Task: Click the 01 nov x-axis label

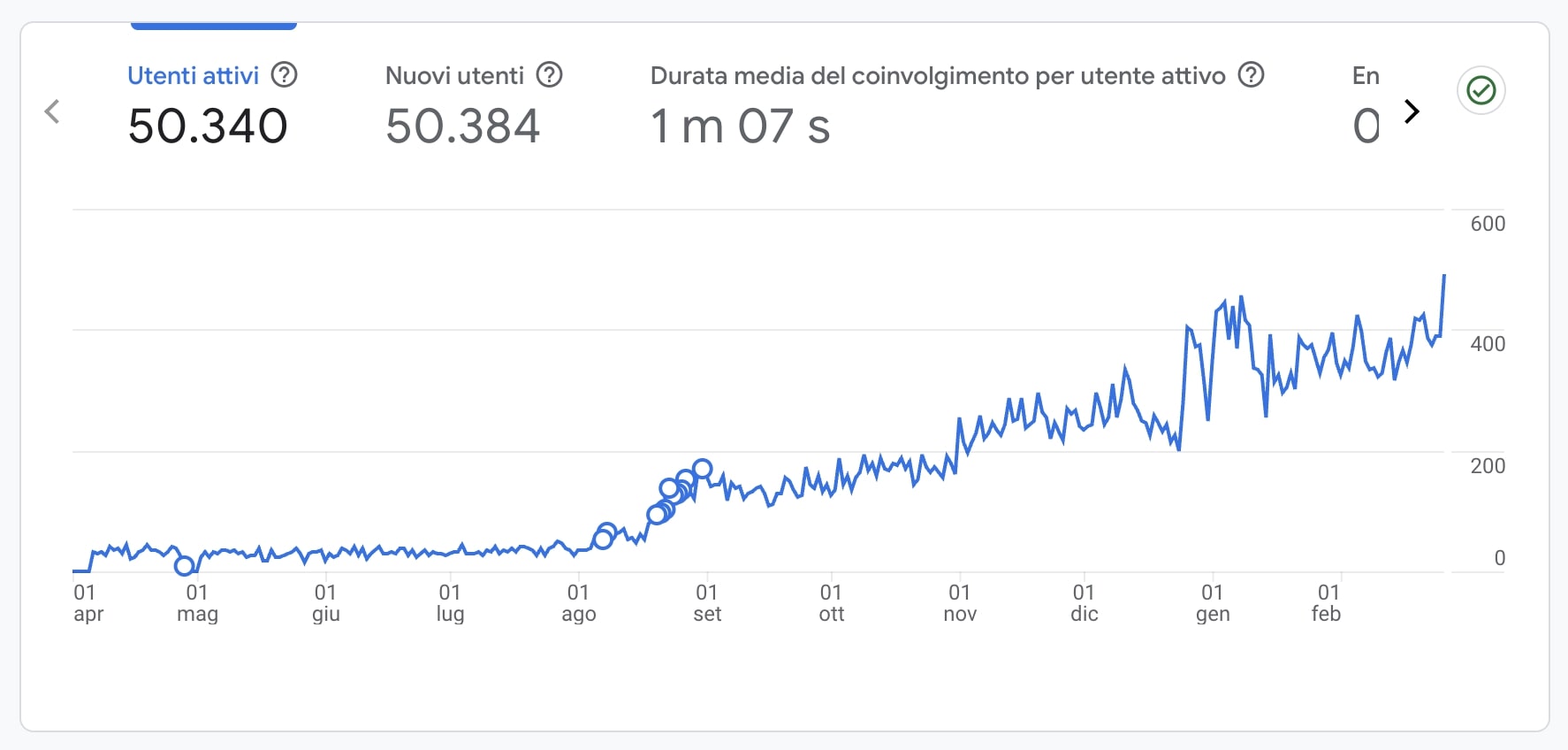Action: 960,603
